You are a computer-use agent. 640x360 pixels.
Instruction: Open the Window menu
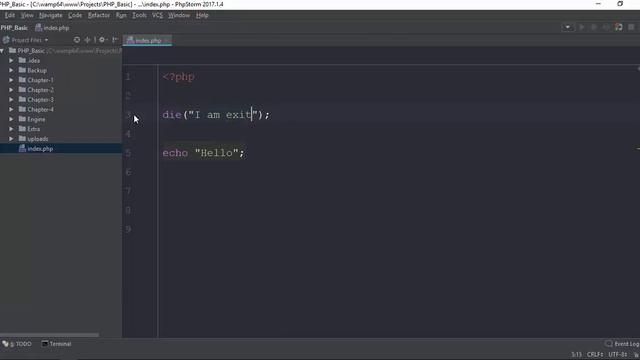[179, 15]
